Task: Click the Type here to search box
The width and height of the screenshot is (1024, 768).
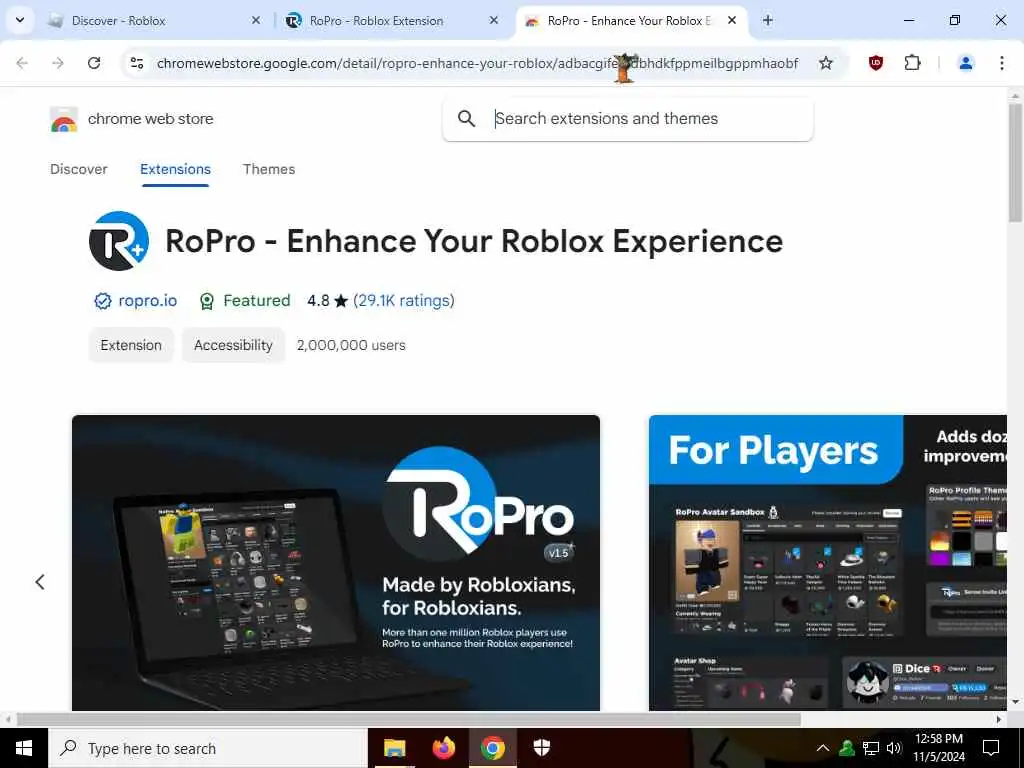Action: tap(208, 748)
